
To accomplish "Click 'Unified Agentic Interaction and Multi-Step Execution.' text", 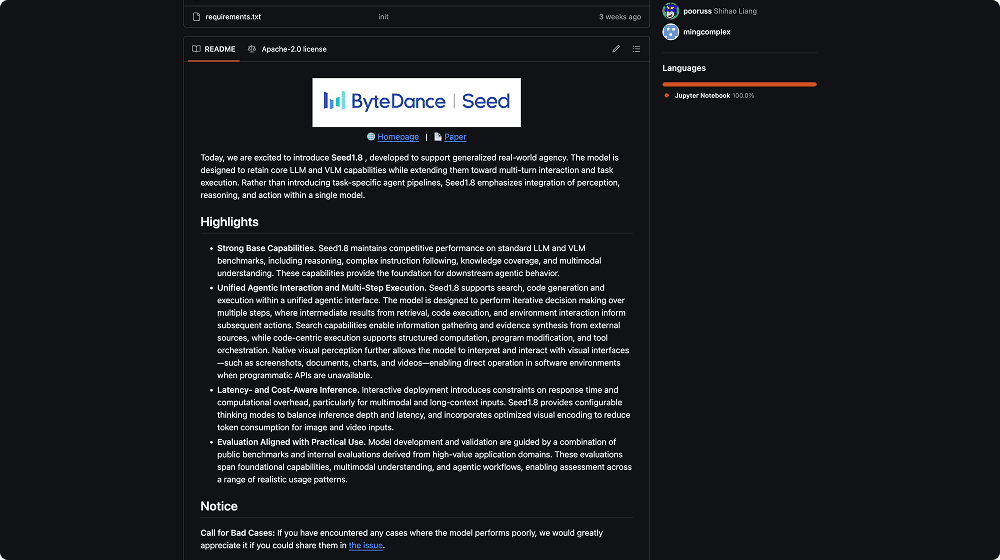I will coord(322,288).
